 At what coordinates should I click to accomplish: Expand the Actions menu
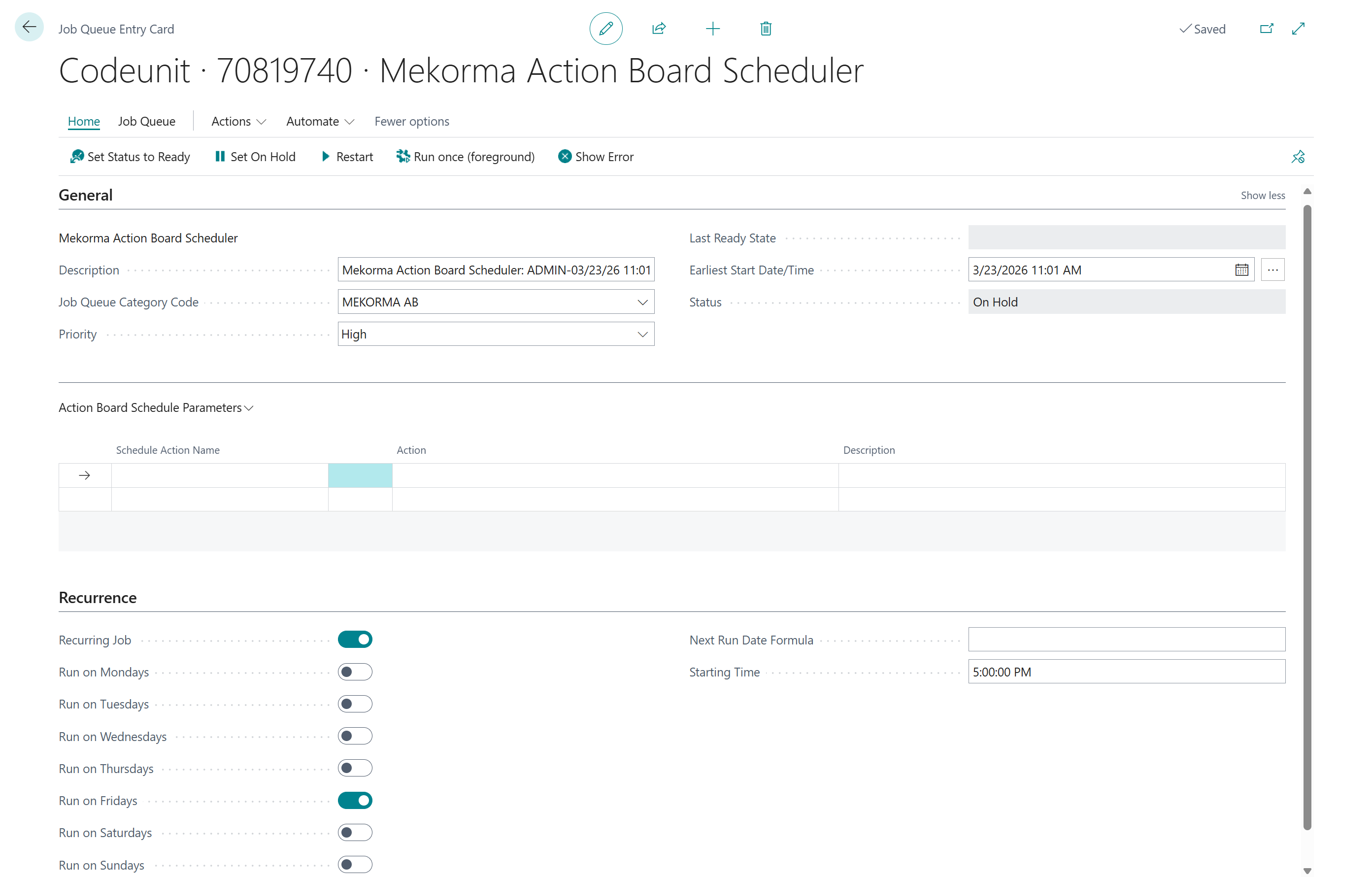coord(238,121)
